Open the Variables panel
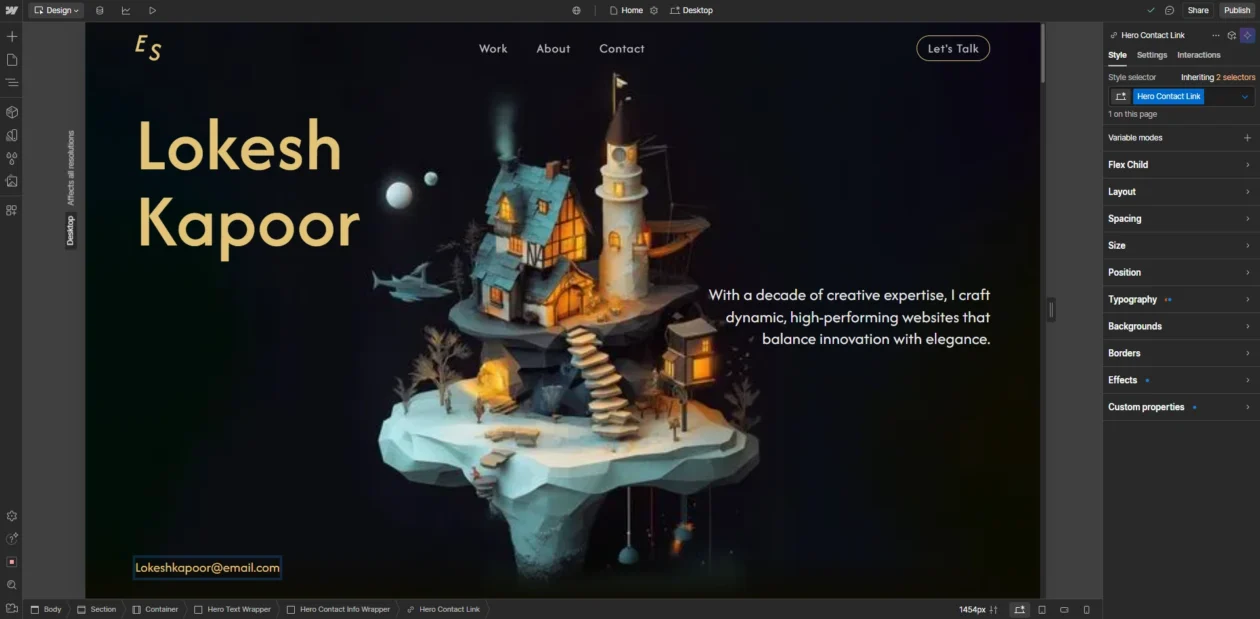 (x=12, y=135)
